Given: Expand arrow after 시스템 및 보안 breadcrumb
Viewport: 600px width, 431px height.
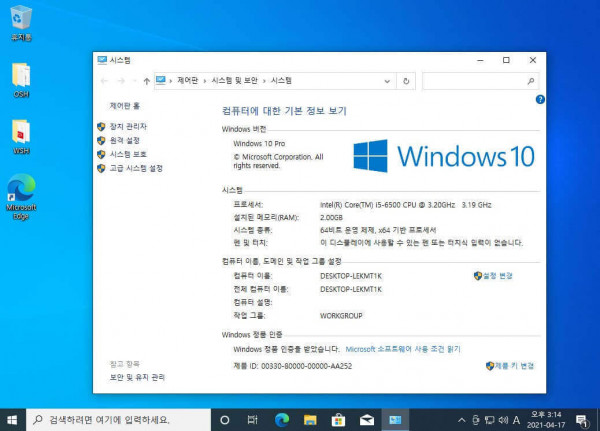Looking at the screenshot, I should [x=264, y=81].
